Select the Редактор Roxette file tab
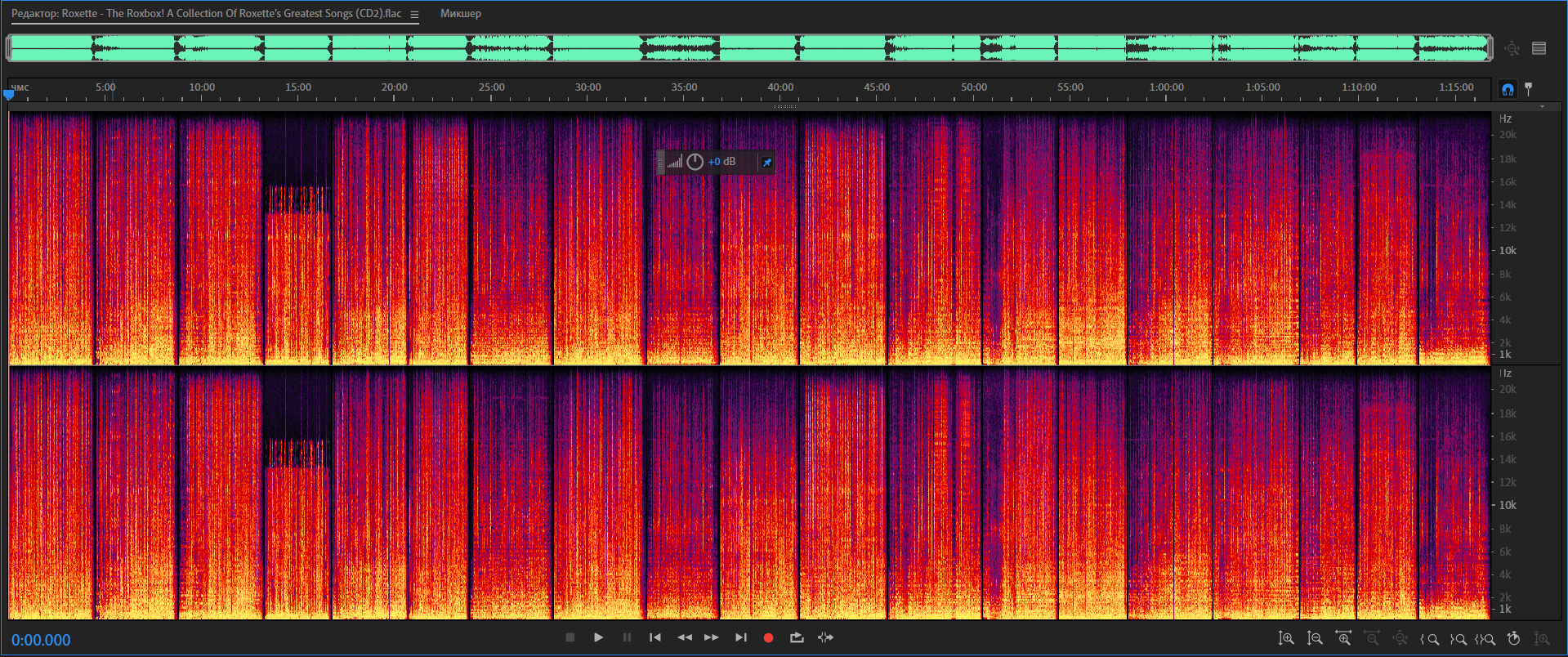This screenshot has width=1568, height=657. pos(207,13)
